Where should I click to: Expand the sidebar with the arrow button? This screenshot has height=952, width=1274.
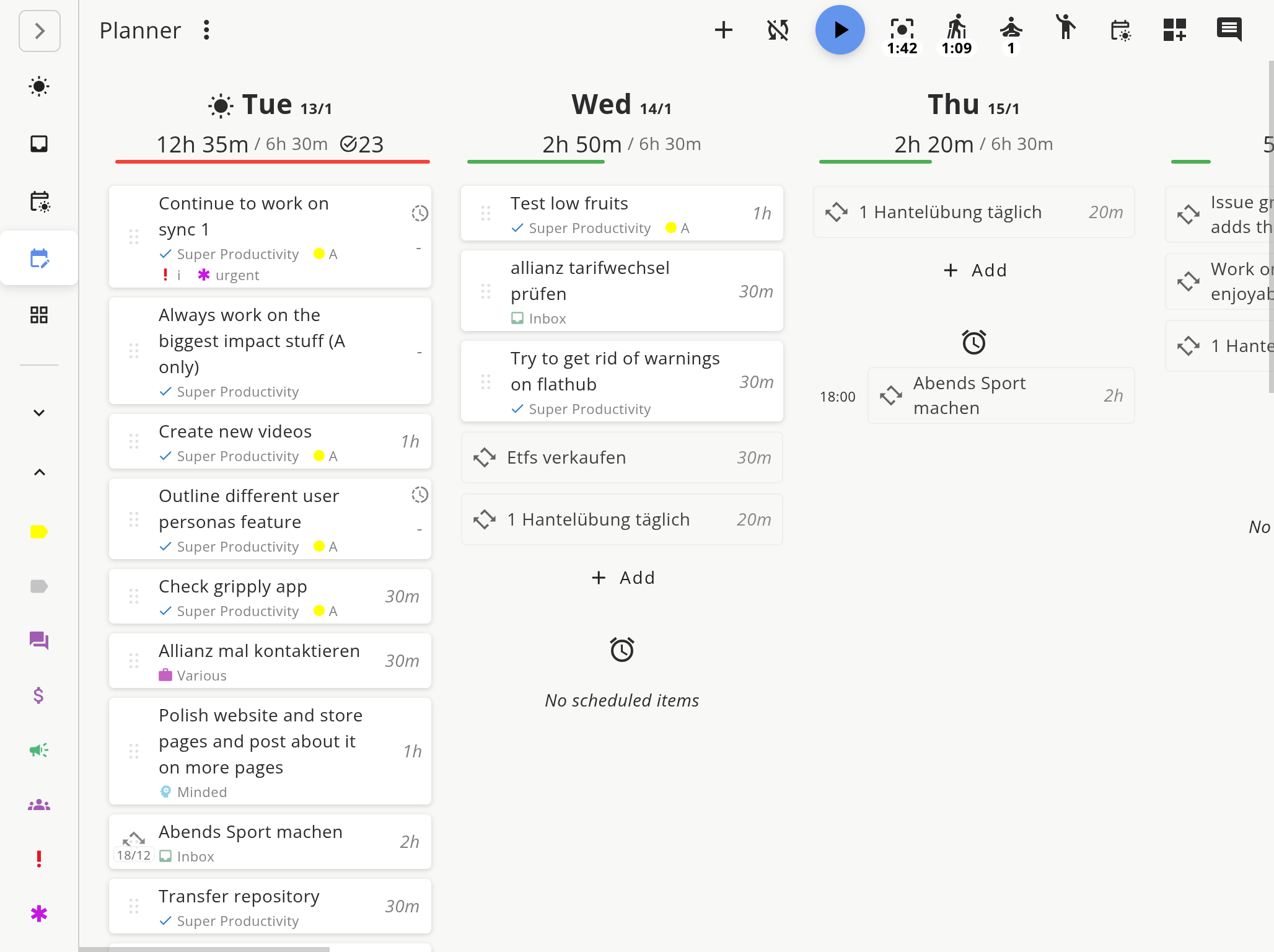[40, 30]
